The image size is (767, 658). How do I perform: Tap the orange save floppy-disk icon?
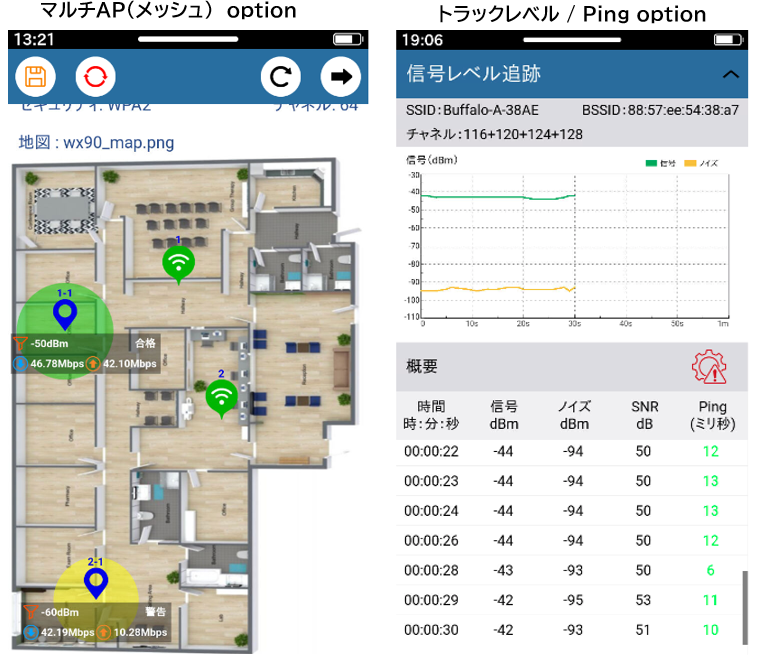tap(35, 77)
